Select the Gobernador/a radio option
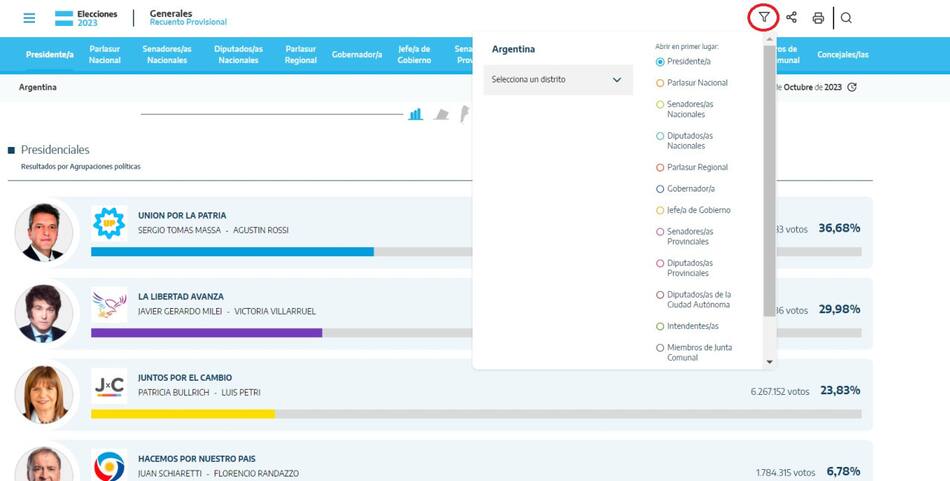 click(x=660, y=189)
